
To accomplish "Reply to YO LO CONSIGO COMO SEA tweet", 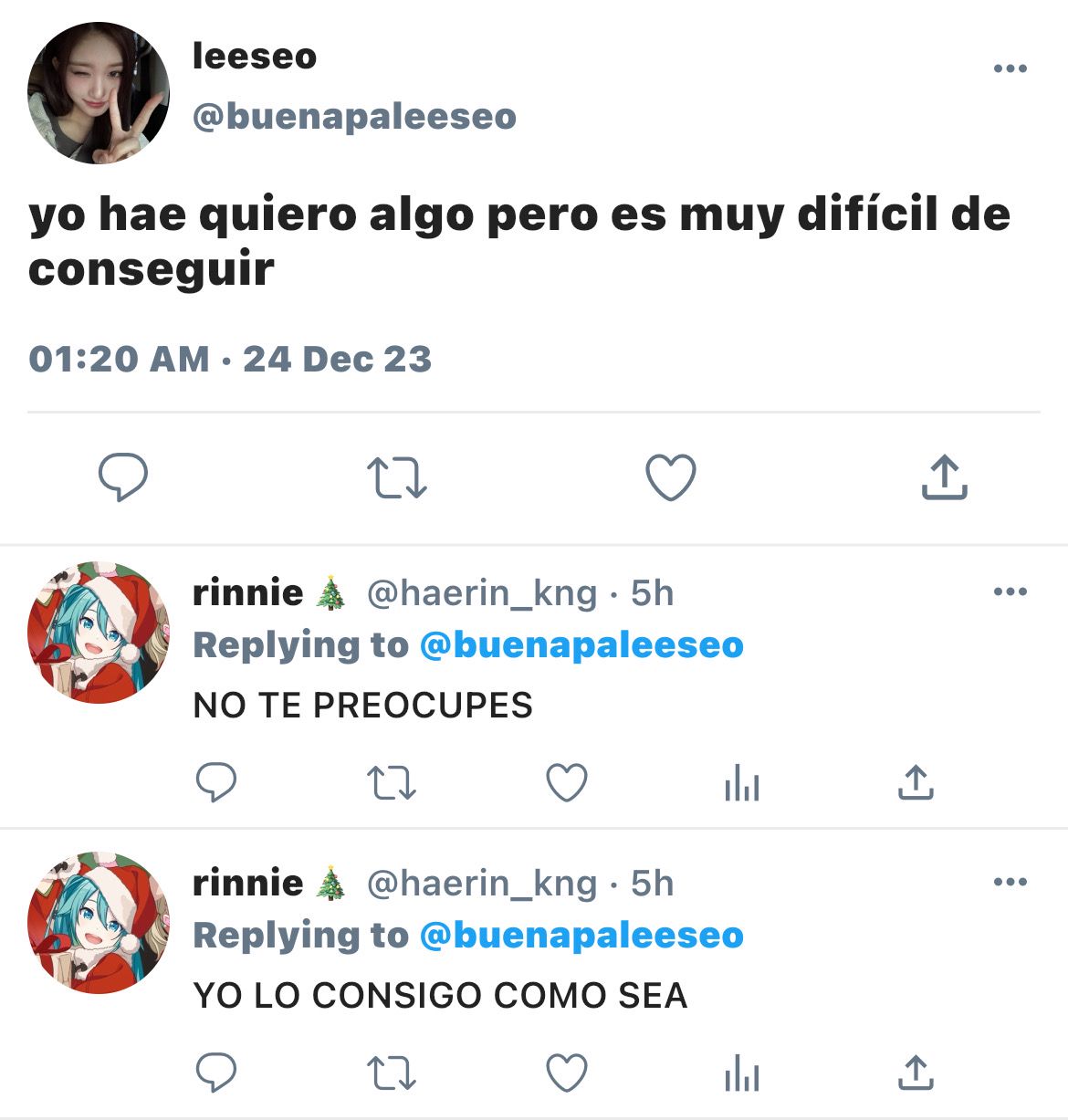I will click(x=216, y=1073).
